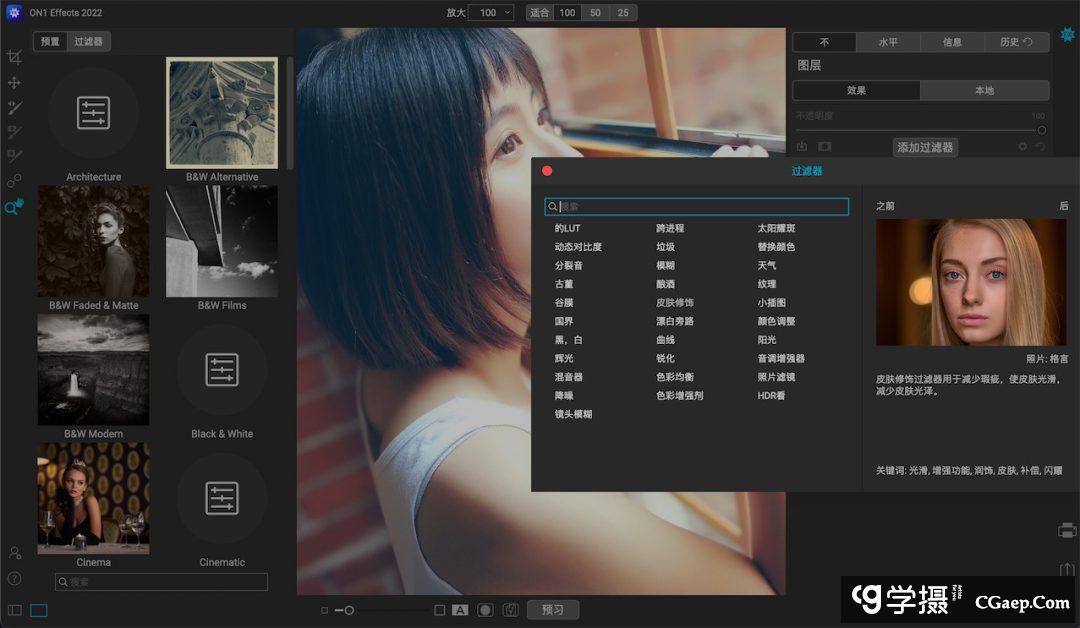The width and height of the screenshot is (1080, 628).
Task: Adjust the 不透明度 opacity slider handle
Action: [1041, 130]
